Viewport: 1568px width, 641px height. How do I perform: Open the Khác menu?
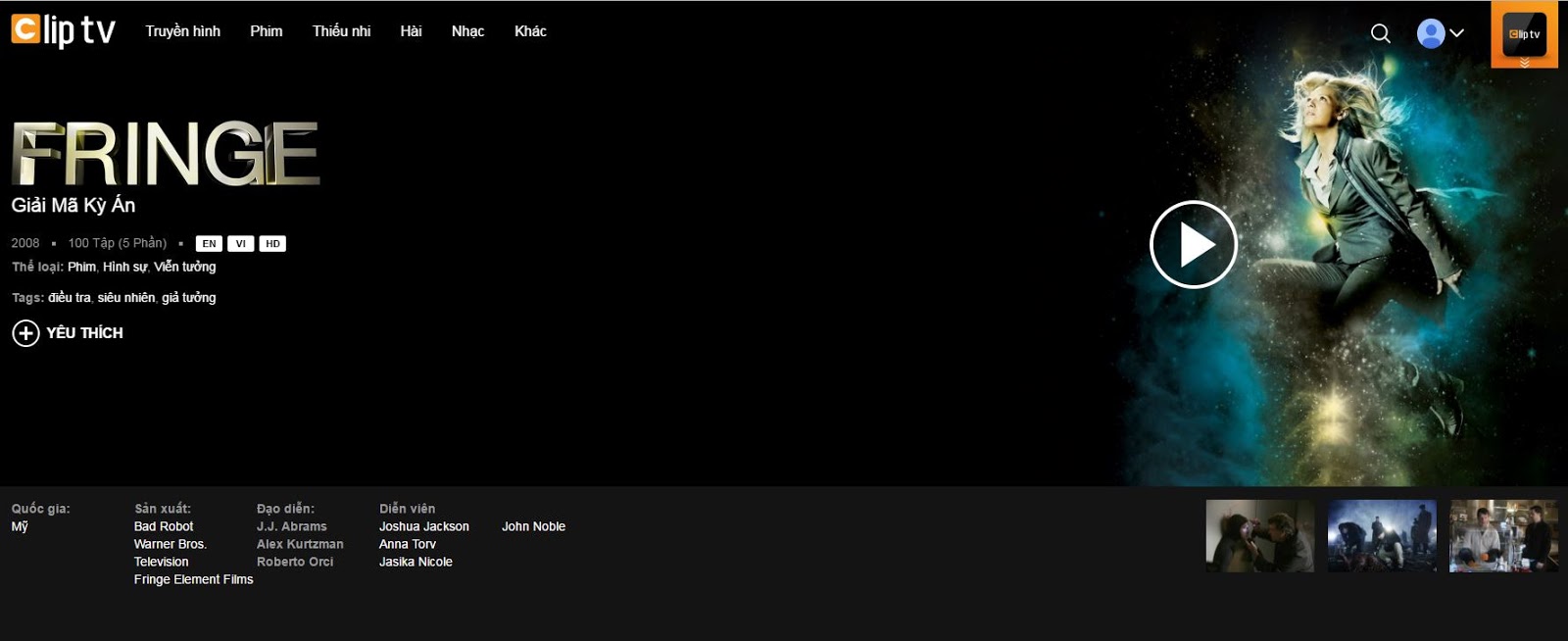tap(530, 31)
